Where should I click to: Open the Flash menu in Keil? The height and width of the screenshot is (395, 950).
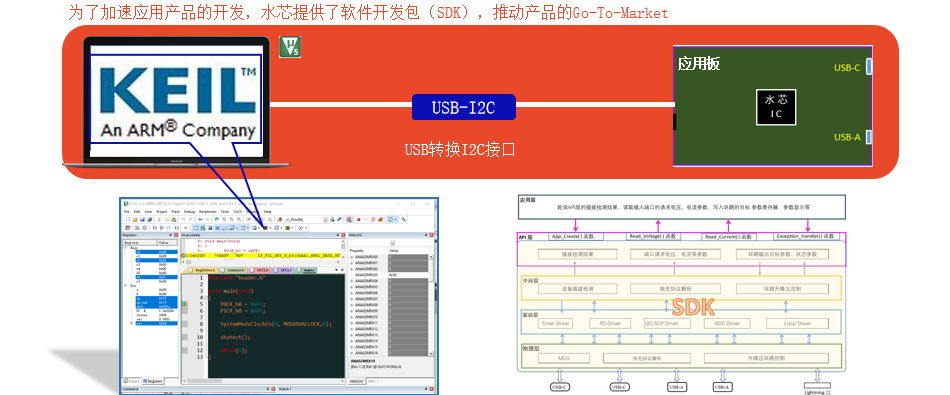pyautogui.click(x=176, y=211)
